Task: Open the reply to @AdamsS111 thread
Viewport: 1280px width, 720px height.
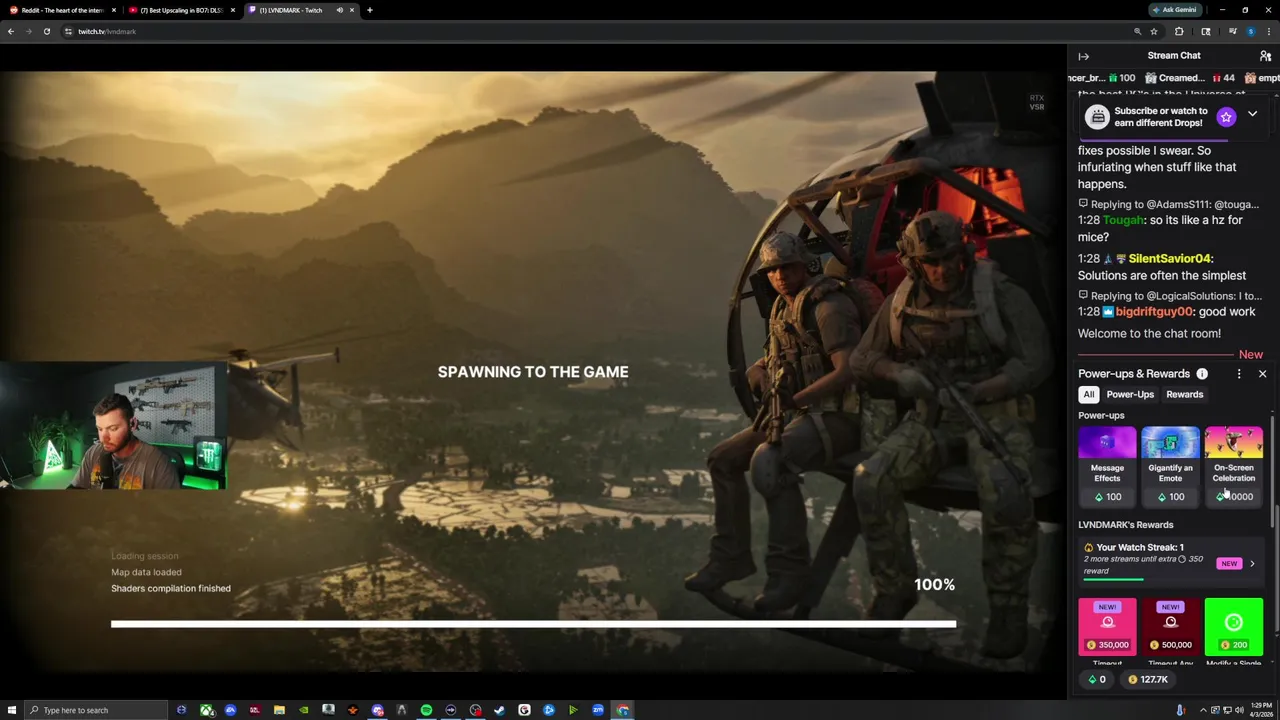Action: (x=1168, y=204)
